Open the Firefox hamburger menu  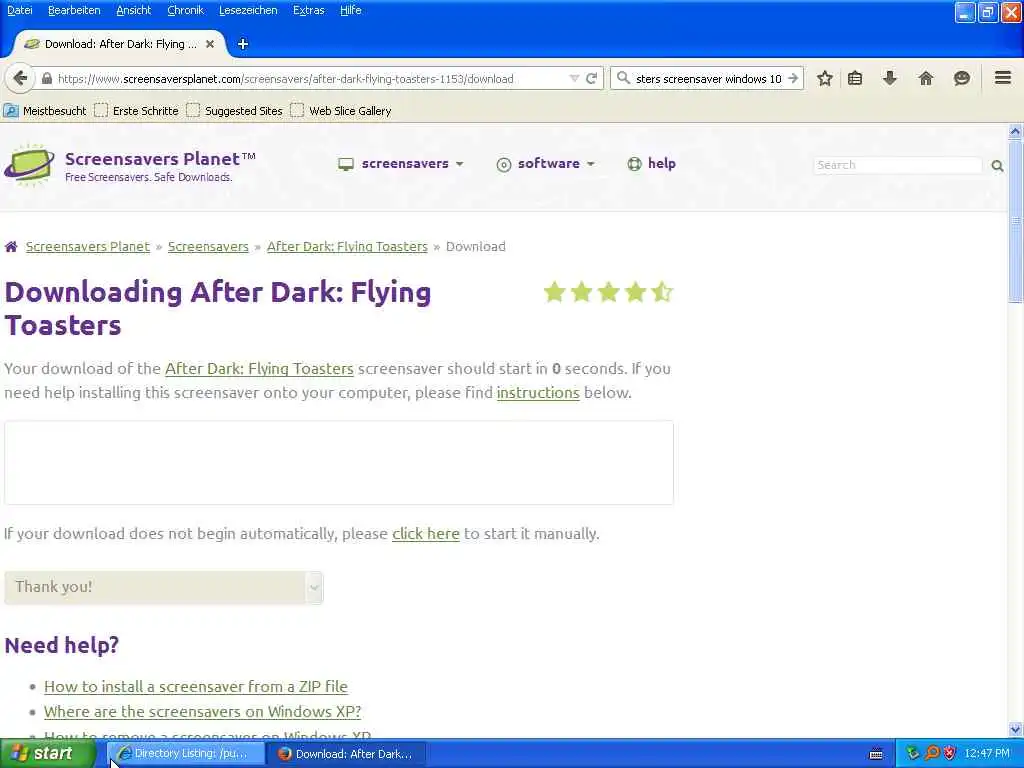pyautogui.click(x=1003, y=78)
